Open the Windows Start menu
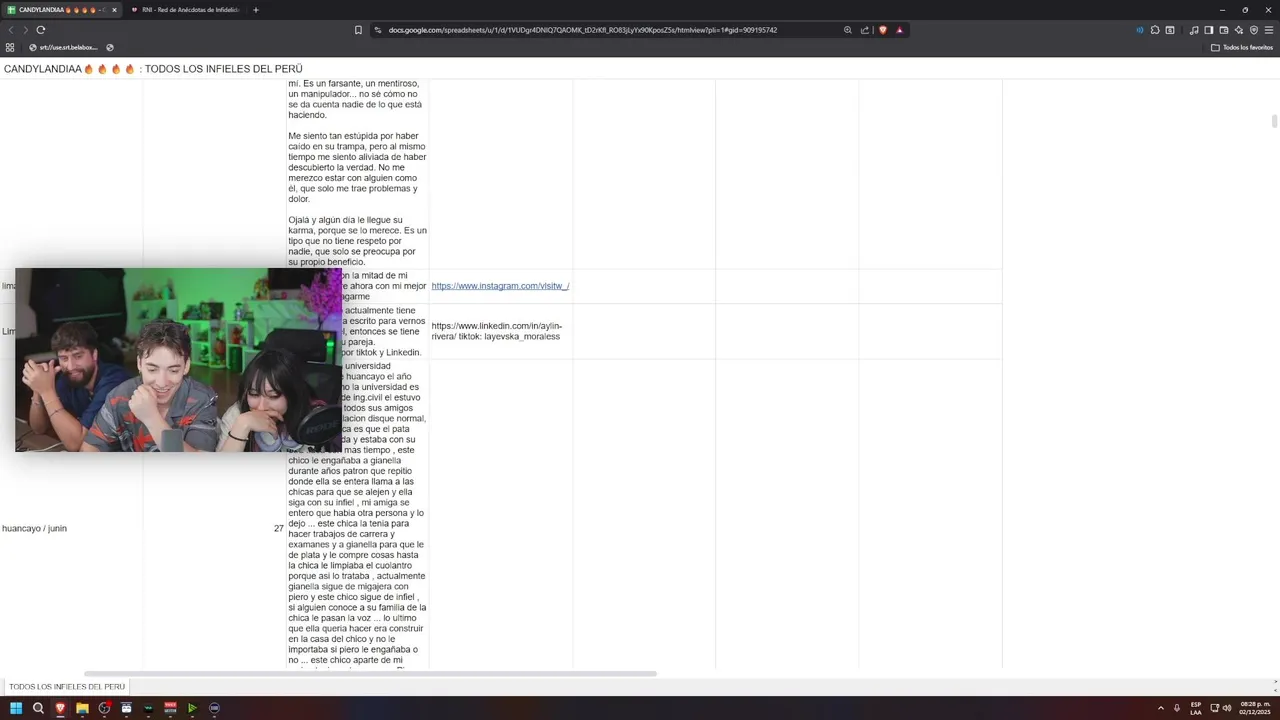 coord(16,708)
